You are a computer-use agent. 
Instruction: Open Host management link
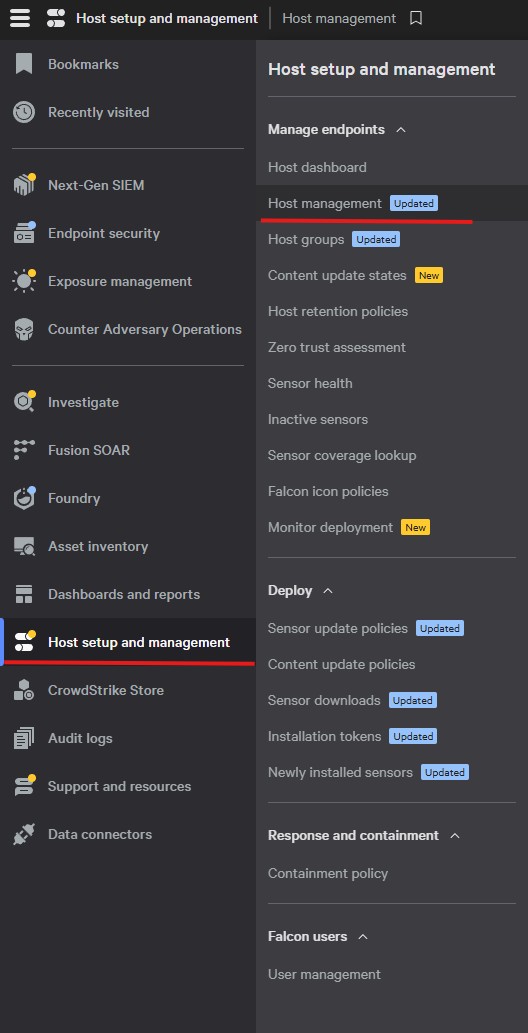(324, 204)
